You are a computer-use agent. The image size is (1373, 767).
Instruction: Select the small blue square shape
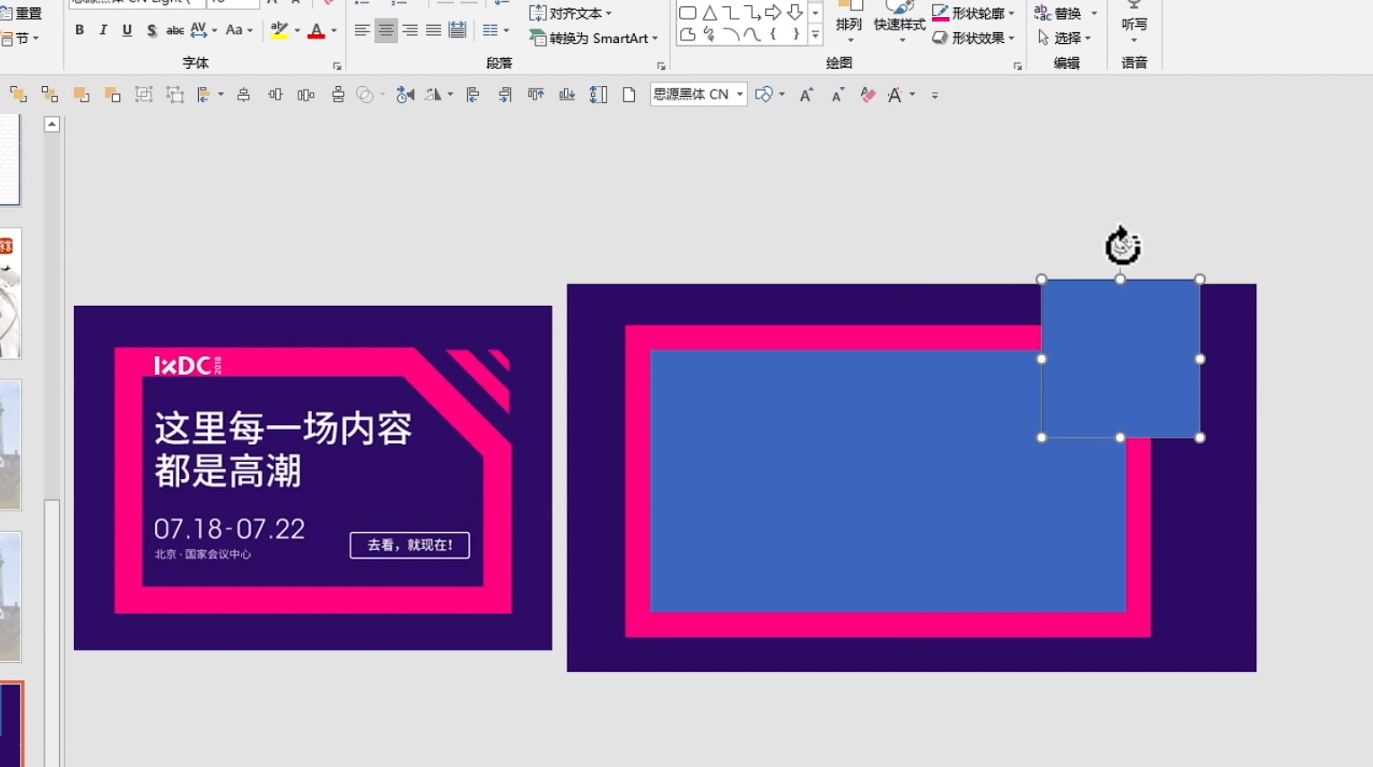pyautogui.click(x=1120, y=358)
